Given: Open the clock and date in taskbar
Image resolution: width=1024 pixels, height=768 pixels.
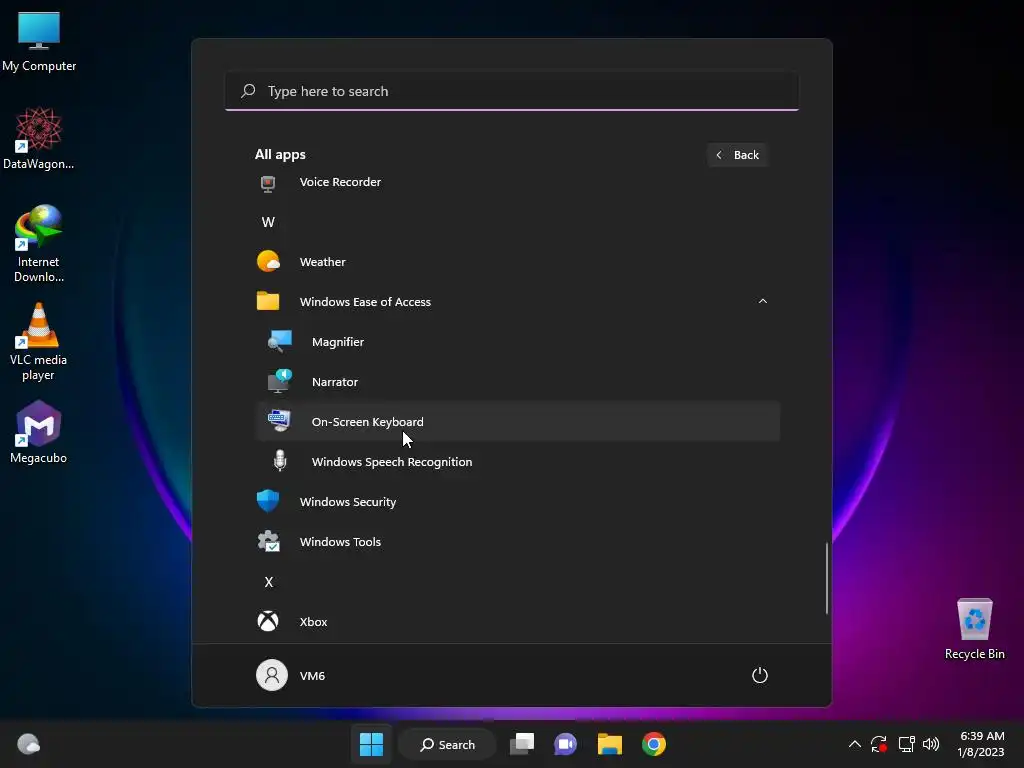Looking at the screenshot, I should [981, 744].
